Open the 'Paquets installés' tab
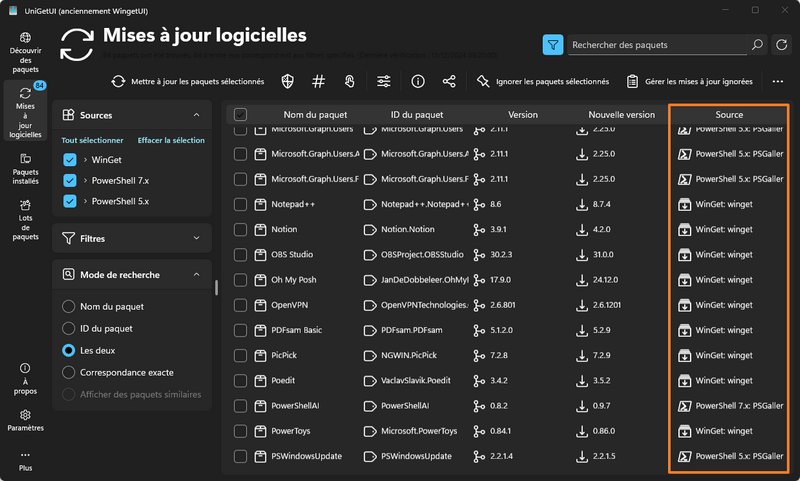 point(26,166)
